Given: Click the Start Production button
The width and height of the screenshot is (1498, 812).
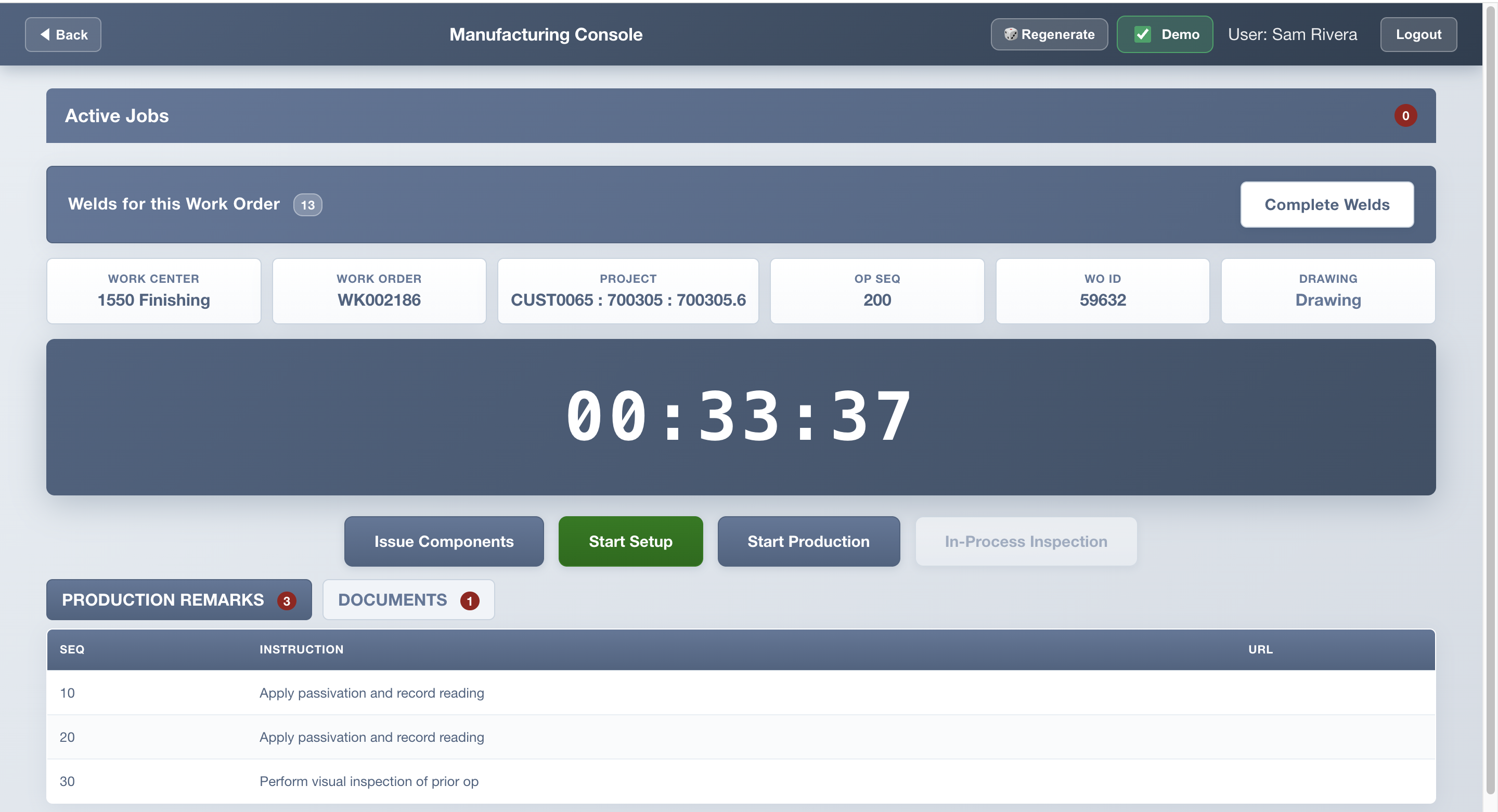Looking at the screenshot, I should pyautogui.click(x=808, y=541).
